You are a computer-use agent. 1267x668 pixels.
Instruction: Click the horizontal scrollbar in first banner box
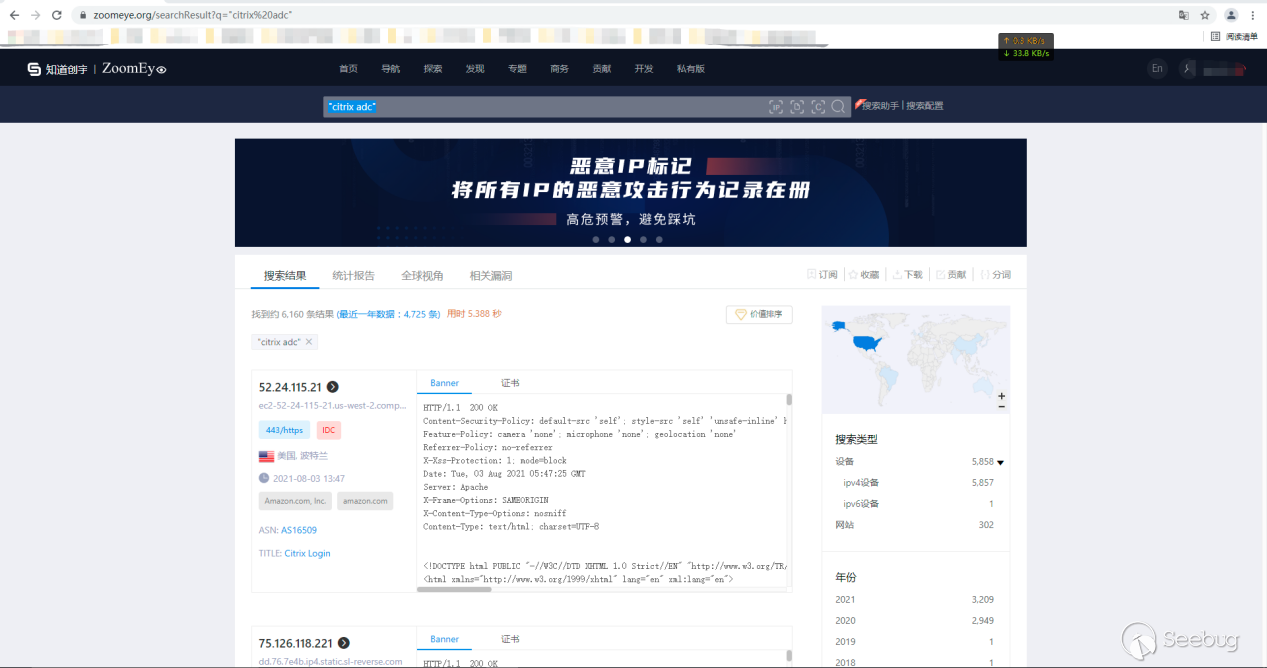coord(455,589)
